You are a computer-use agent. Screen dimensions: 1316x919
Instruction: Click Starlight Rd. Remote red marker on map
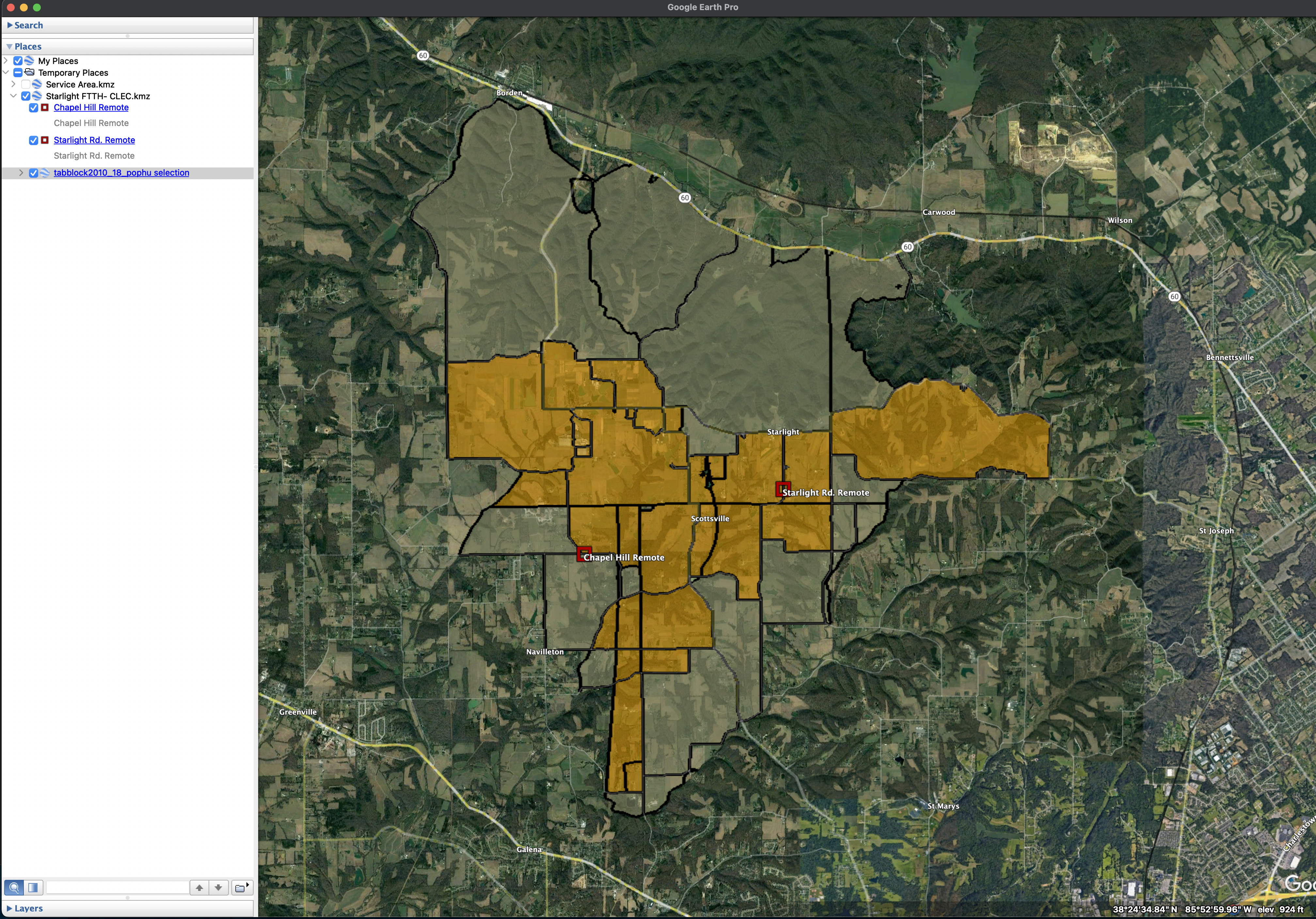point(783,490)
